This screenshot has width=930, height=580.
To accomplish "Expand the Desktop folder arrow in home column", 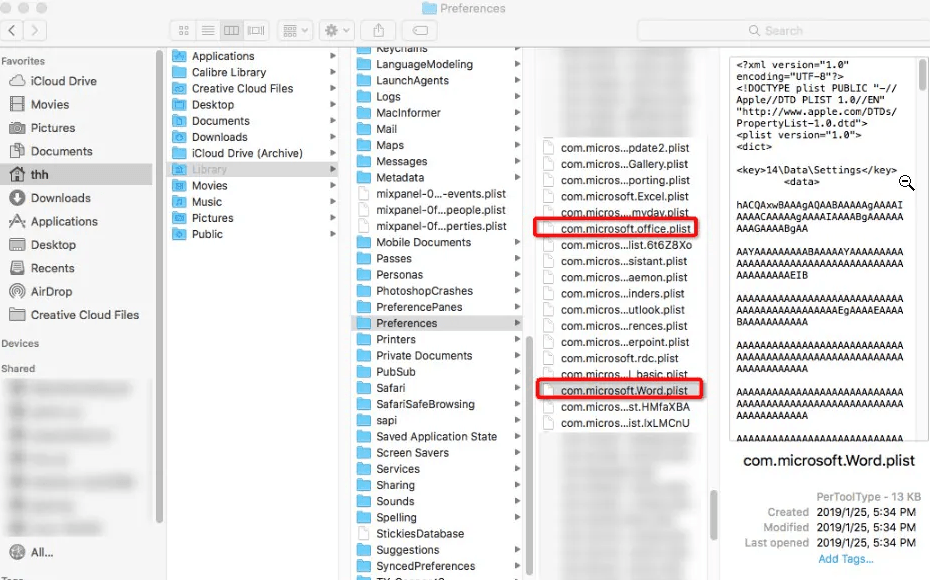I will tap(333, 104).
